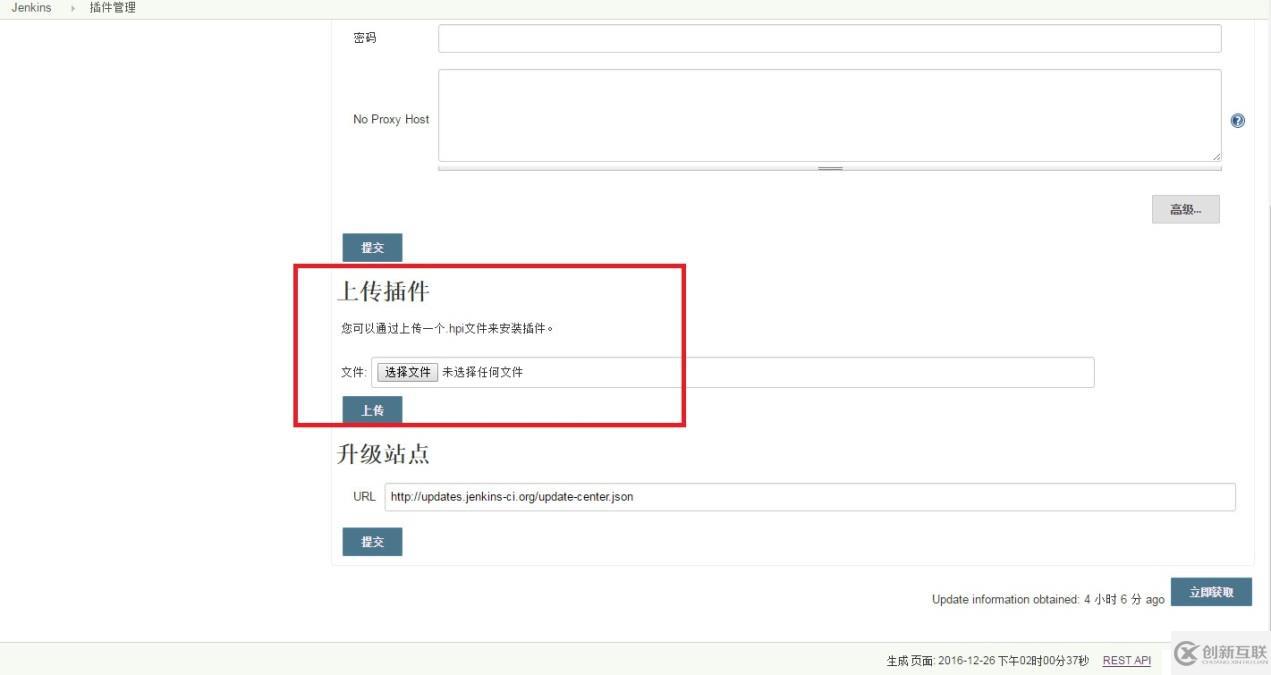1271x675 pixels.
Task: Click the 未选择任何文件 status text
Action: [482, 372]
